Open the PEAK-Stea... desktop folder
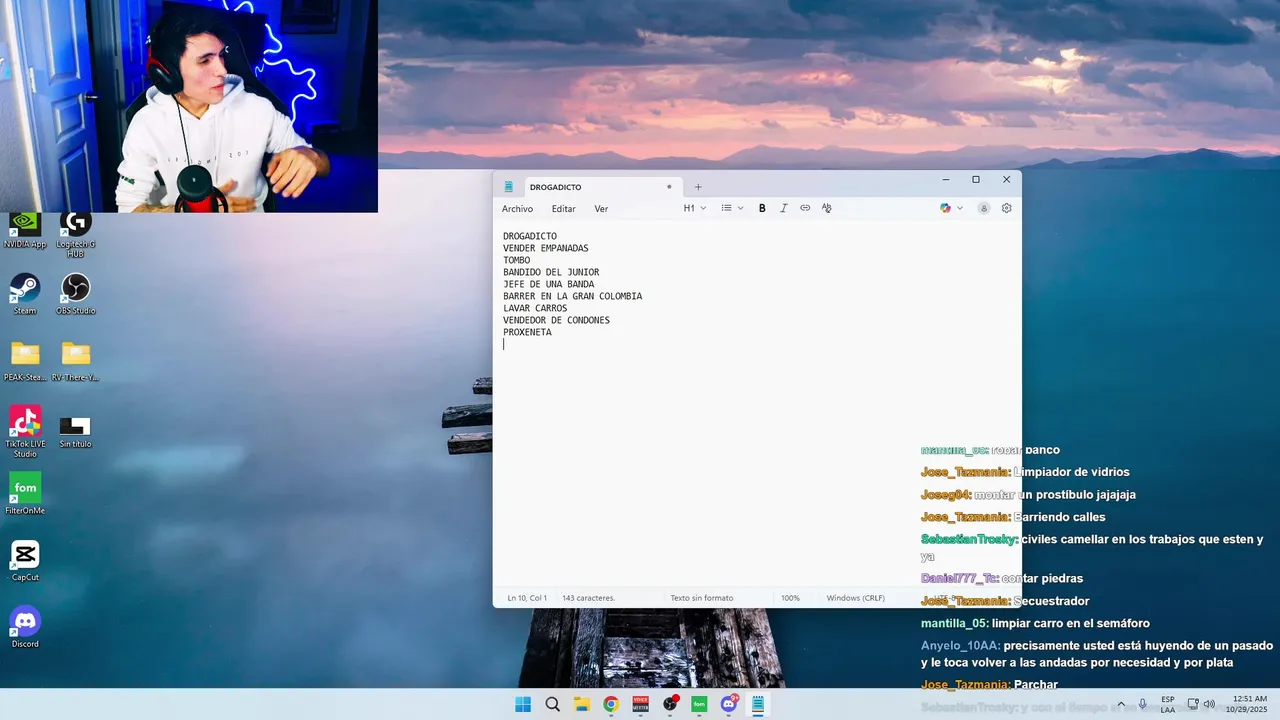 25,361
